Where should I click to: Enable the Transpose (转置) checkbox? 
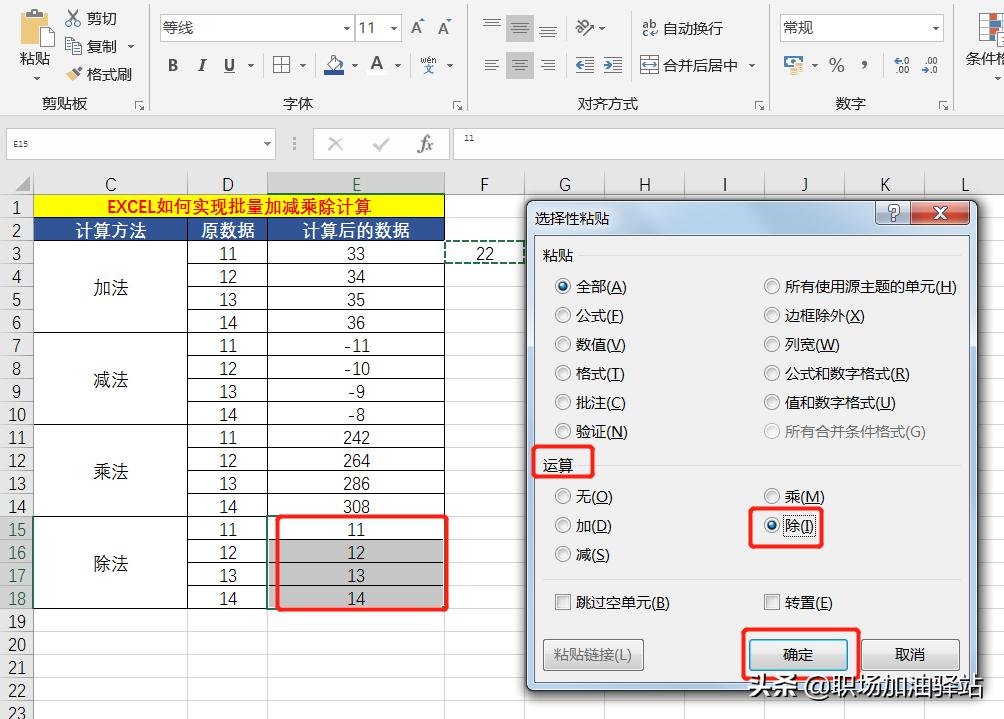tap(771, 601)
